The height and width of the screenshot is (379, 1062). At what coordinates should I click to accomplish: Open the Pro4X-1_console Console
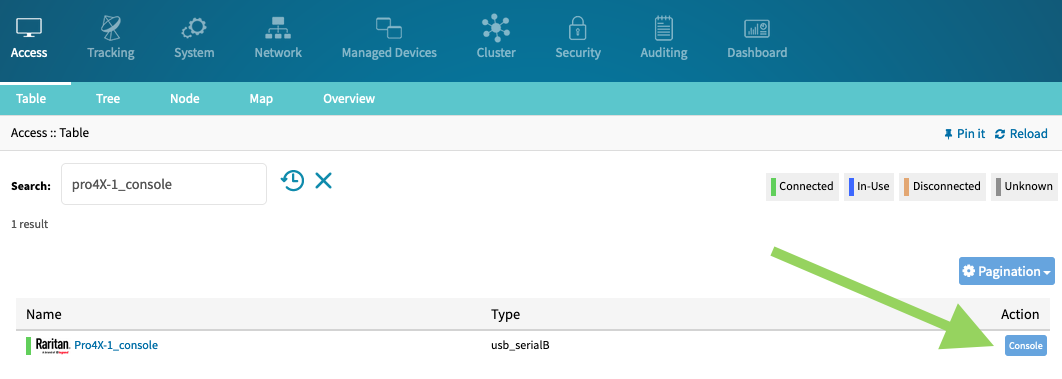[x=1025, y=345]
